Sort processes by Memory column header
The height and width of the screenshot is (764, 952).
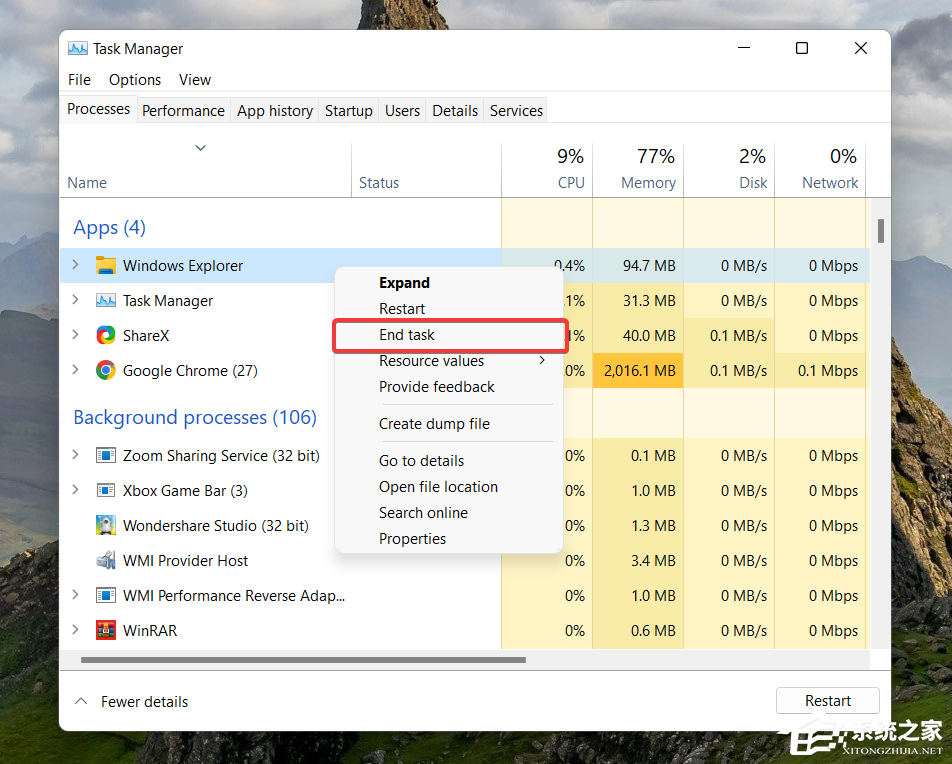point(638,171)
